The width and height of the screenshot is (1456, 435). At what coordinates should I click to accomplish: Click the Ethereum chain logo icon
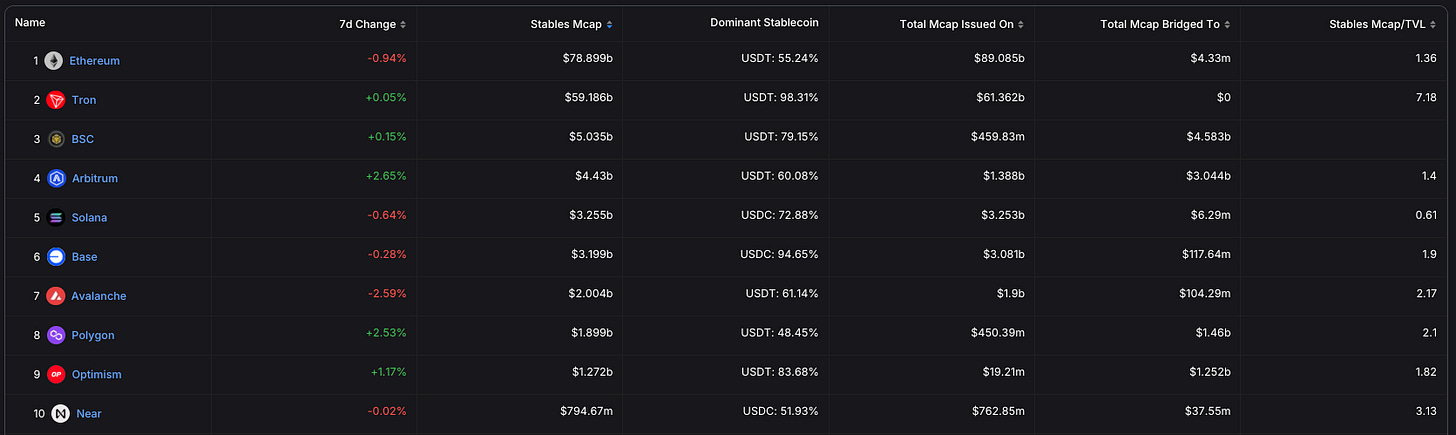click(x=54, y=61)
